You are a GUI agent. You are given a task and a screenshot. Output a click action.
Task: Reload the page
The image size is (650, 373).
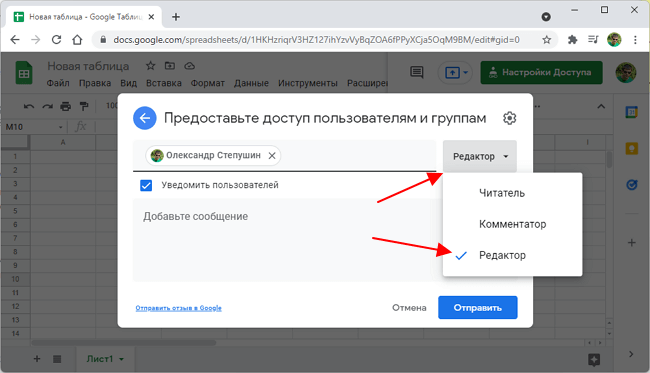tap(56, 40)
